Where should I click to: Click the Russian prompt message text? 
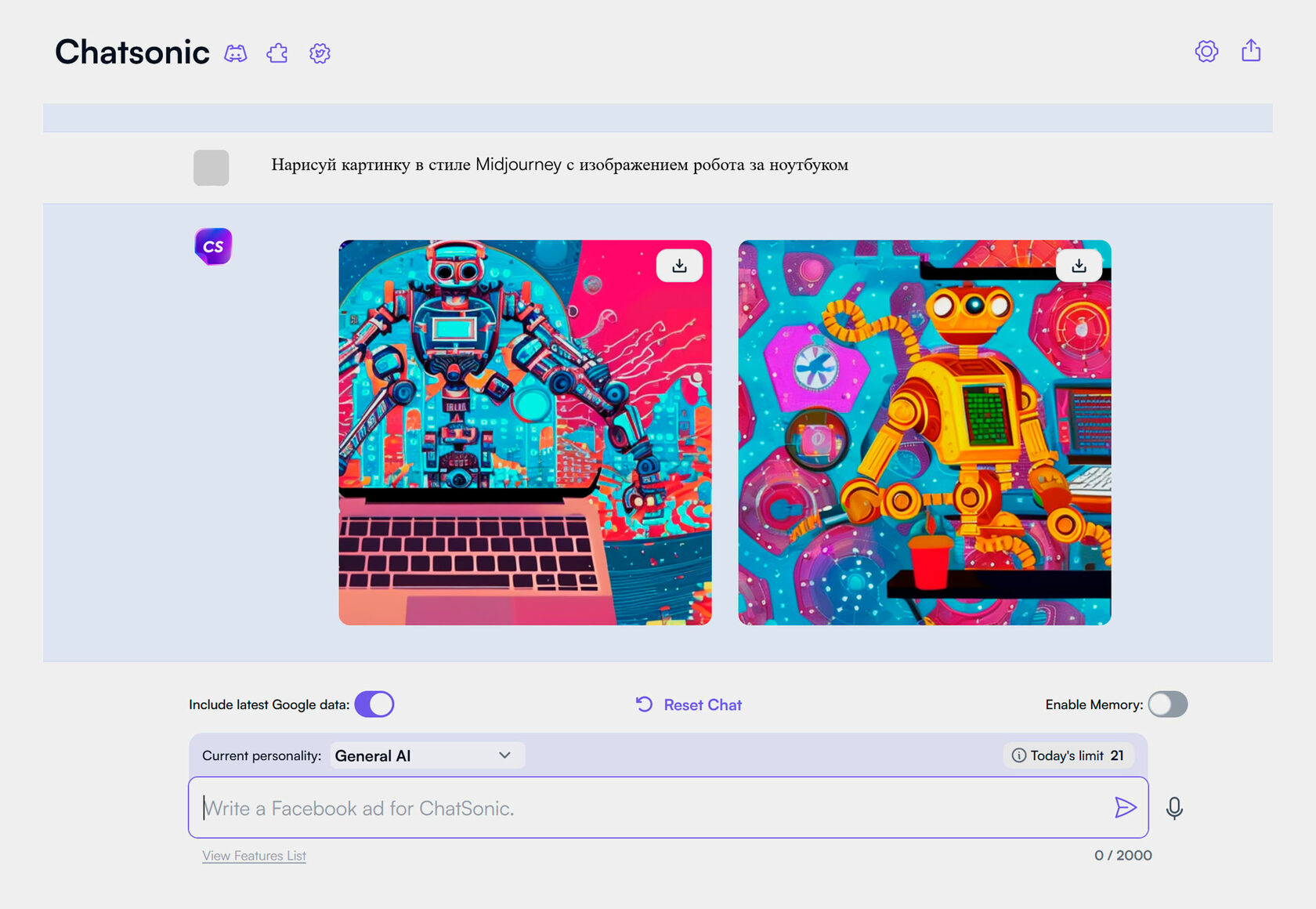pyautogui.click(x=559, y=165)
